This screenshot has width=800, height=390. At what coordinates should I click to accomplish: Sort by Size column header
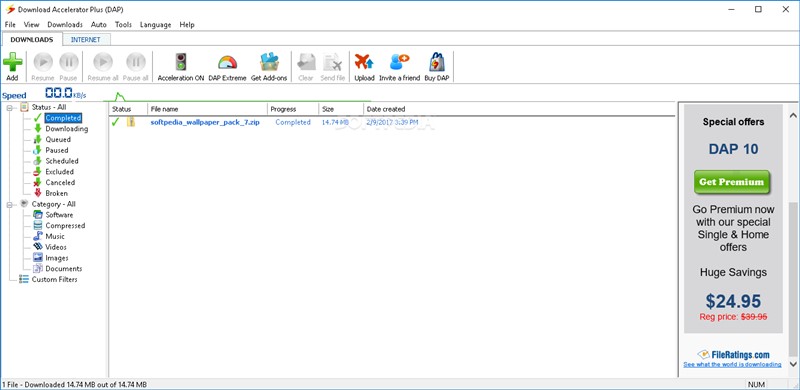pos(341,109)
